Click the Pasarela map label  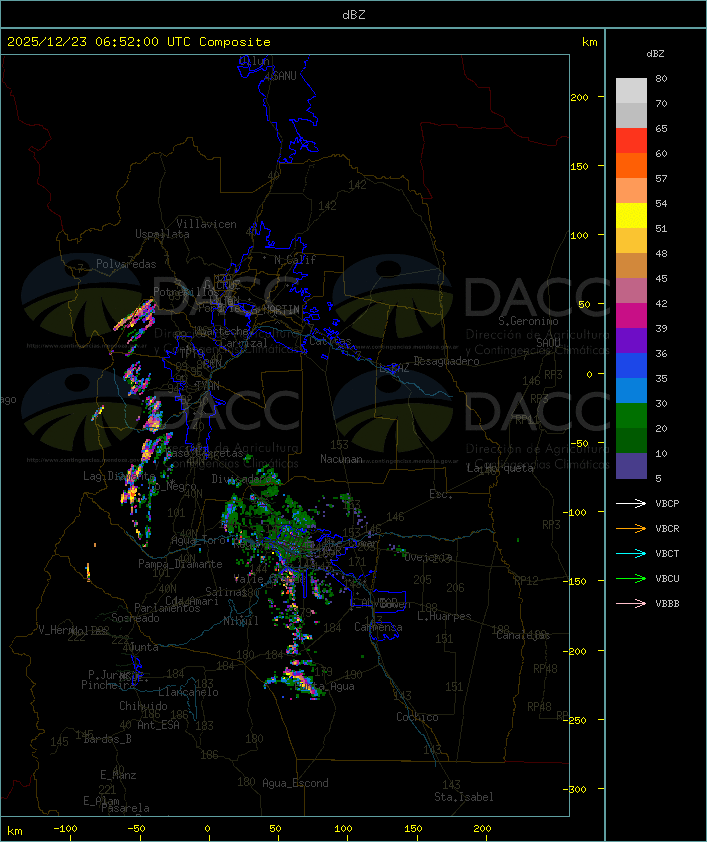point(125,808)
